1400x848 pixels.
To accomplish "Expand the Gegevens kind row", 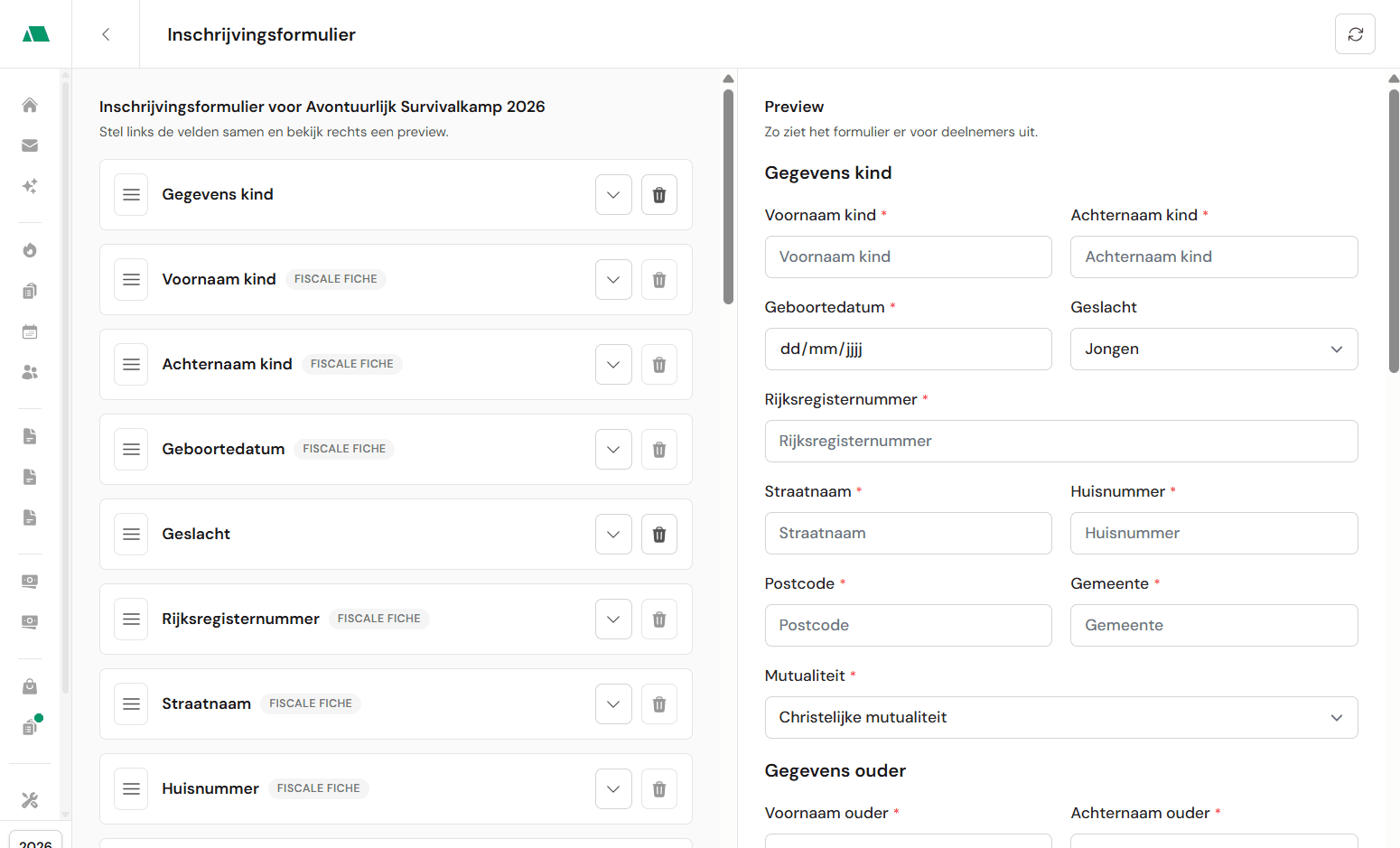I will click(x=613, y=195).
